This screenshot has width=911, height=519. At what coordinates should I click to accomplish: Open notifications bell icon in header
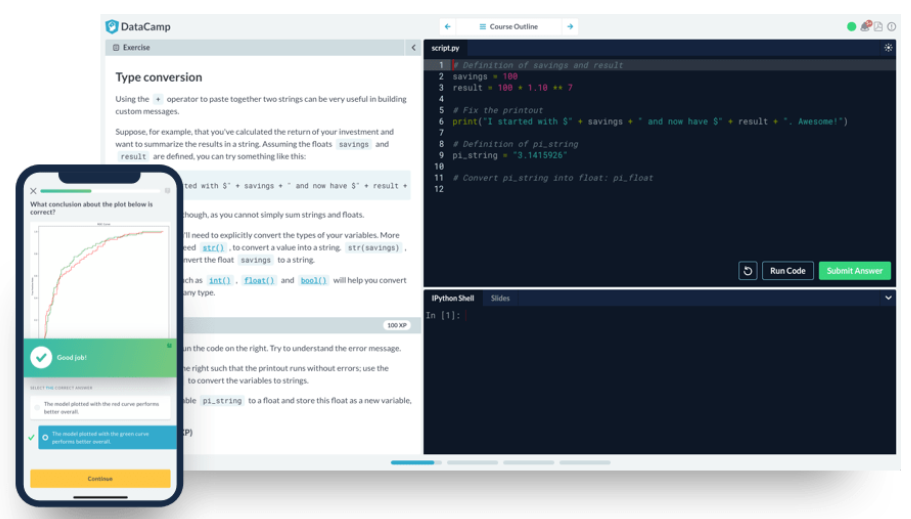click(x=865, y=27)
